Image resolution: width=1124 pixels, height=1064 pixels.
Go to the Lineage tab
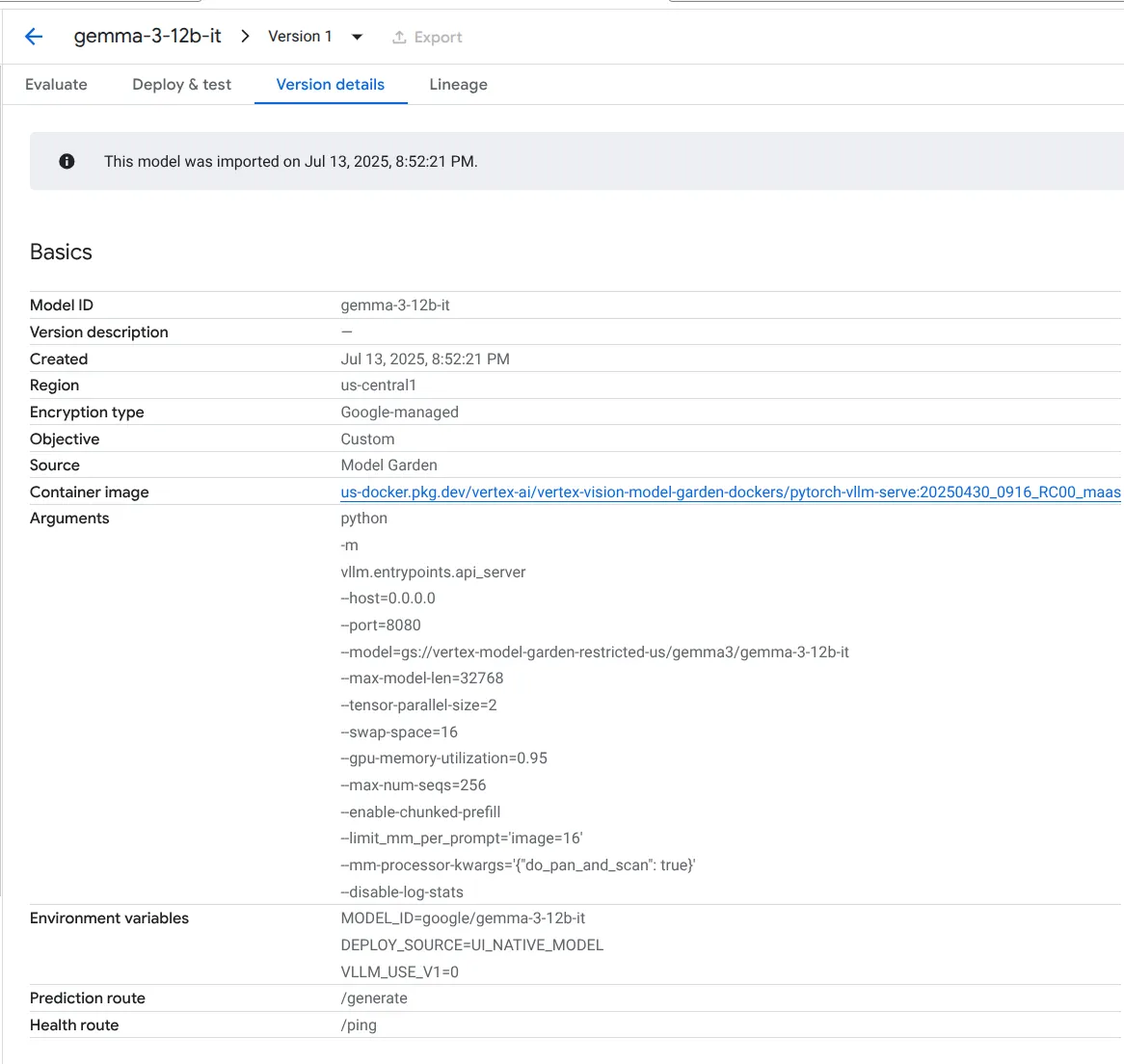tap(458, 85)
